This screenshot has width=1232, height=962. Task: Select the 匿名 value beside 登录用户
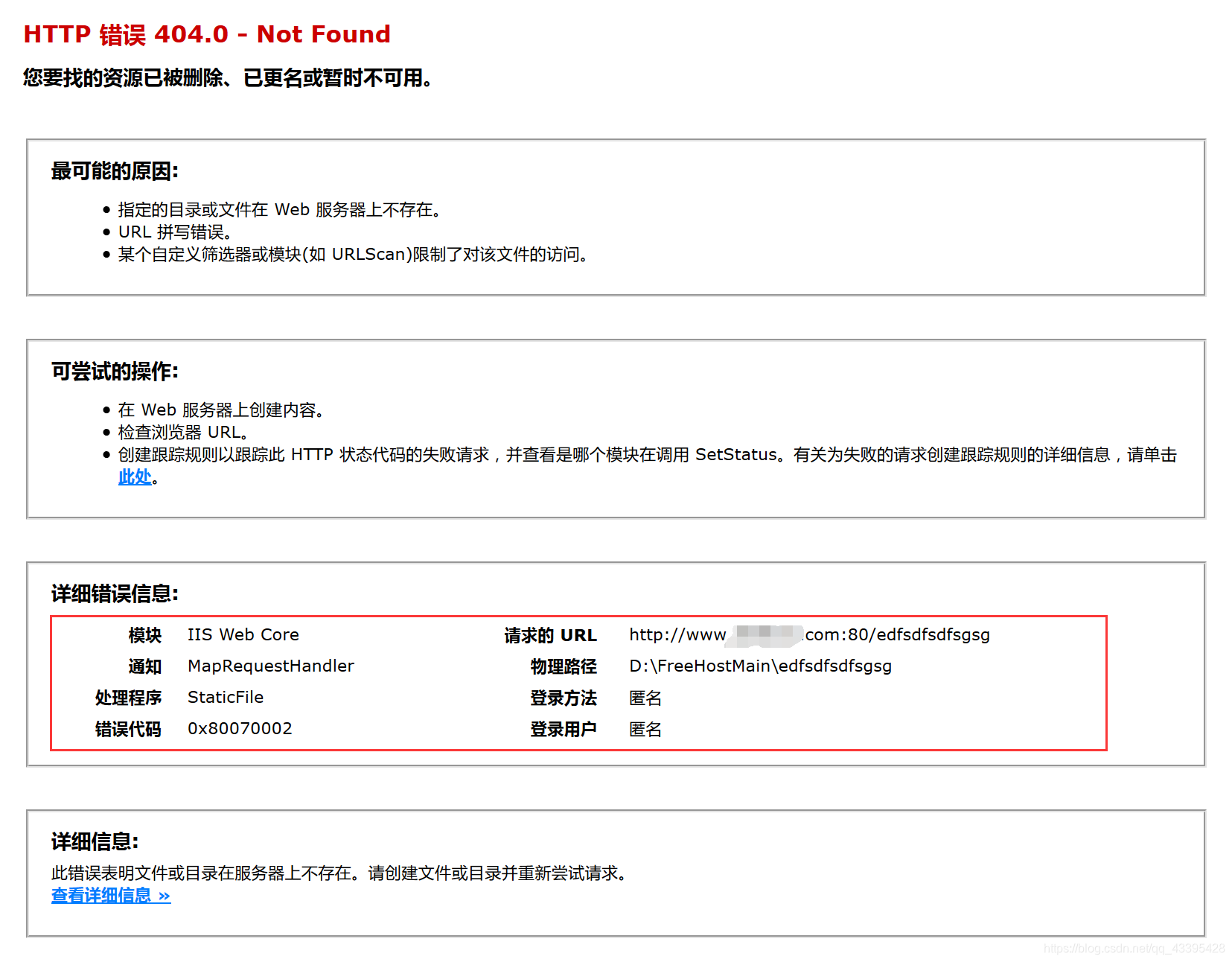click(x=645, y=729)
